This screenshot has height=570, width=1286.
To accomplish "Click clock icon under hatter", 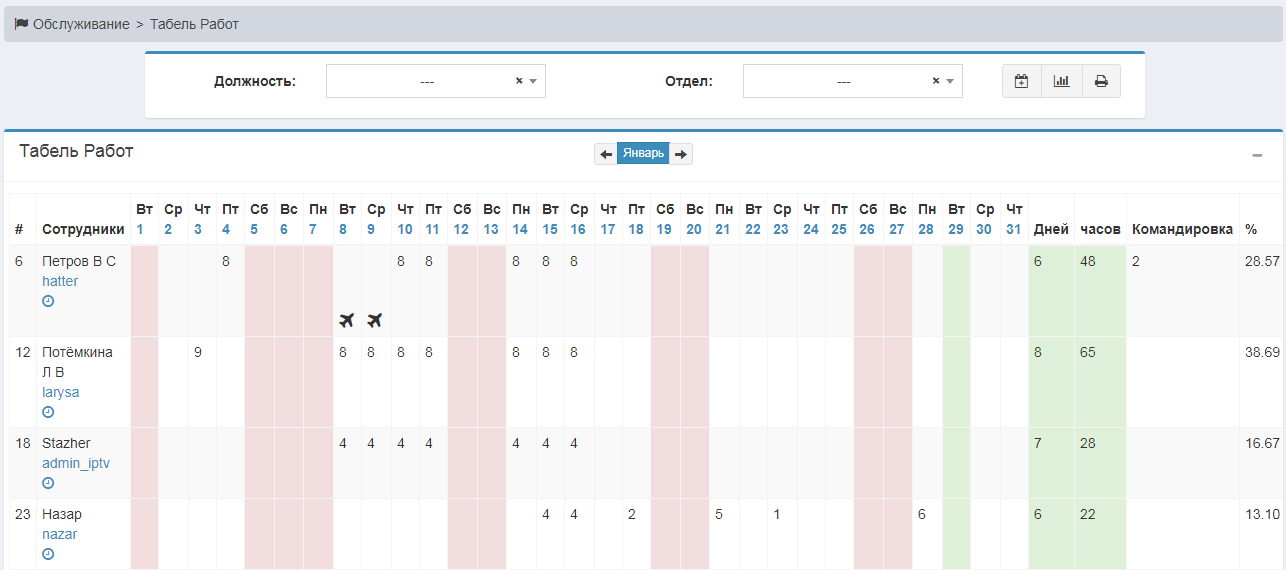I will click(x=48, y=301).
